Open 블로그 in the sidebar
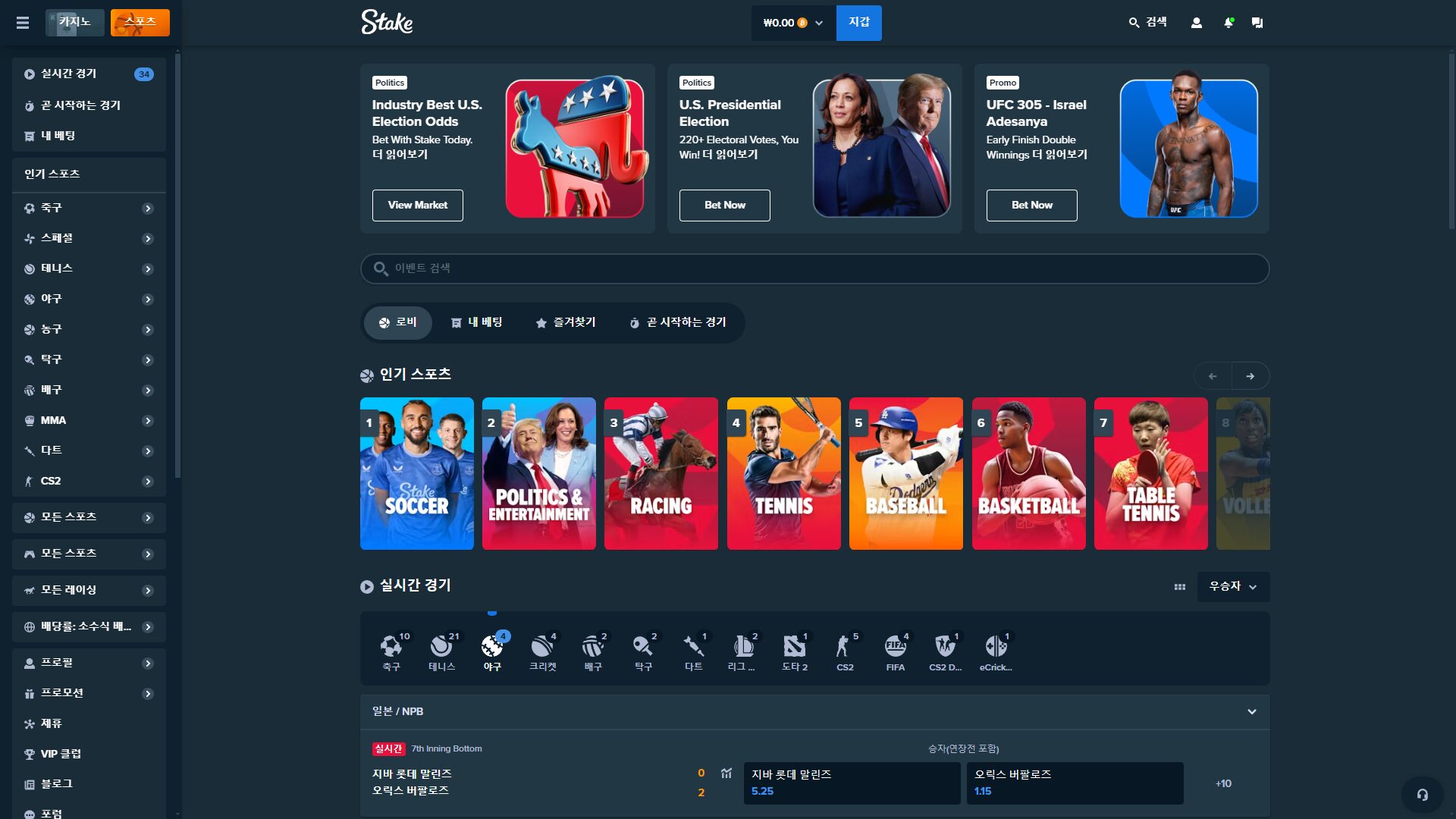1456x819 pixels. (89, 784)
